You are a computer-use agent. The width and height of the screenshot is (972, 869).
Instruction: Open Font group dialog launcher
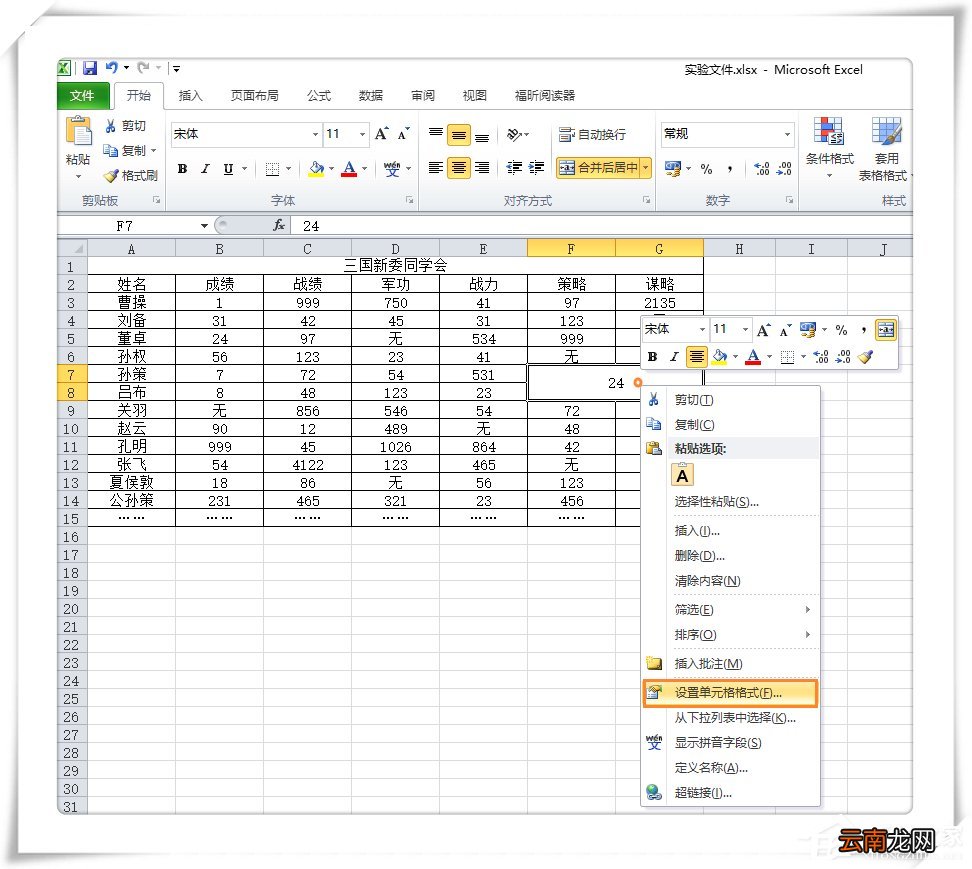click(x=410, y=200)
